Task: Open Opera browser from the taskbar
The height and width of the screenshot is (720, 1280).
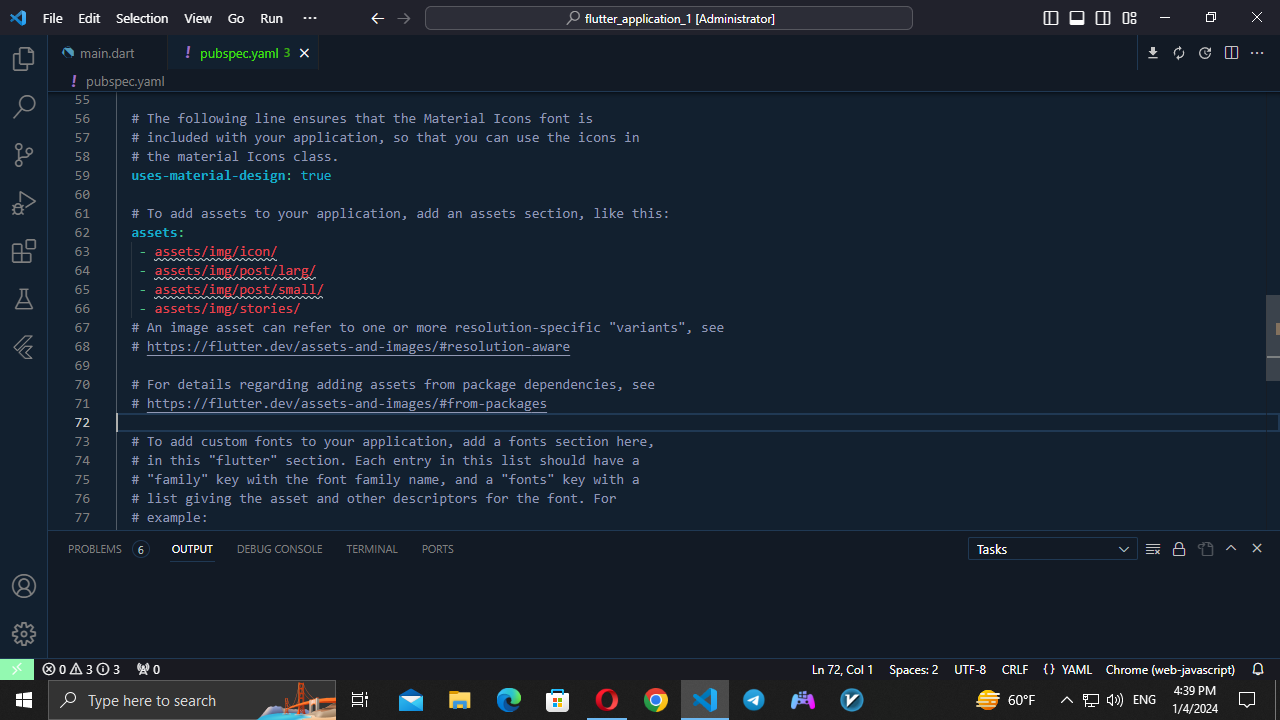Action: 607,700
